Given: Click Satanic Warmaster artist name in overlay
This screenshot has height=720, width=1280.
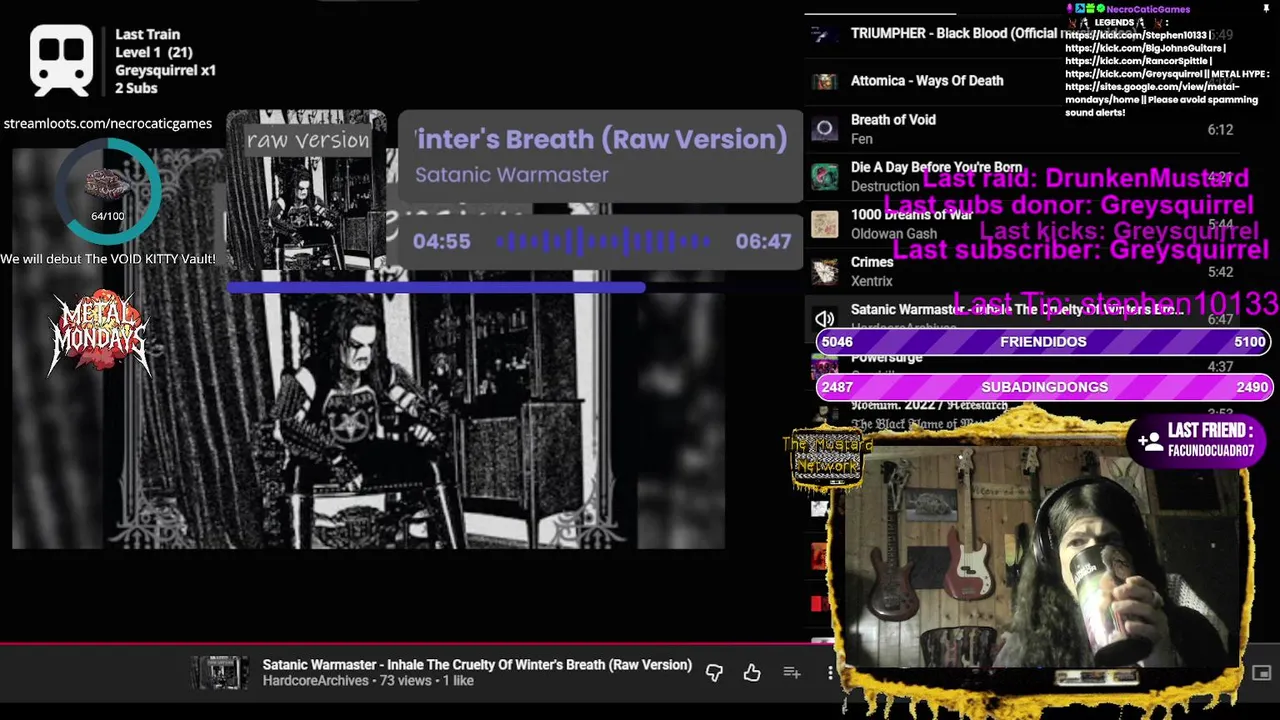Looking at the screenshot, I should pyautogui.click(x=512, y=175).
